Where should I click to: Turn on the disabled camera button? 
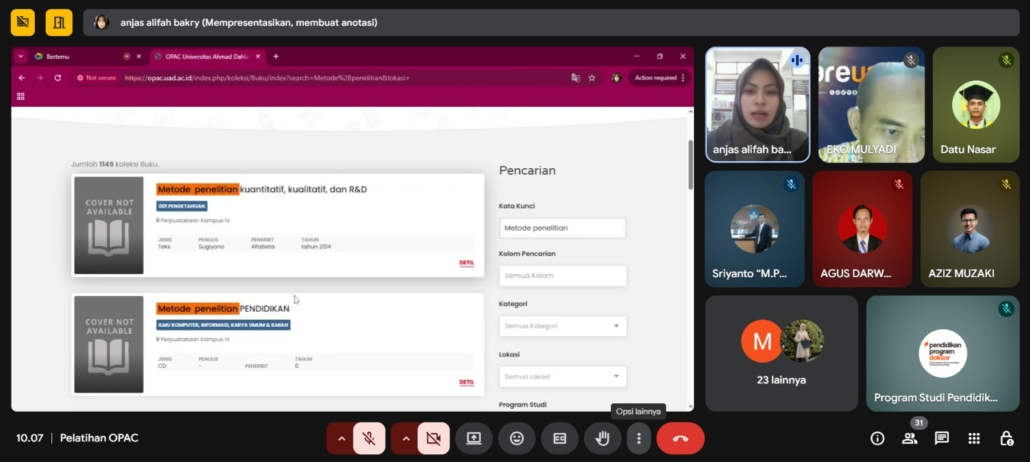click(433, 438)
